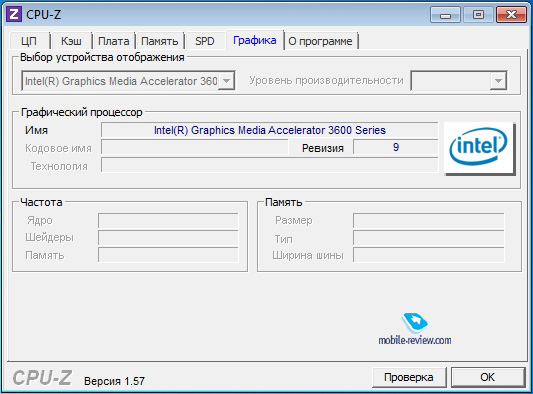This screenshot has width=533, height=394.
Task: Maximize the CPU-Z window
Action: [478, 15]
